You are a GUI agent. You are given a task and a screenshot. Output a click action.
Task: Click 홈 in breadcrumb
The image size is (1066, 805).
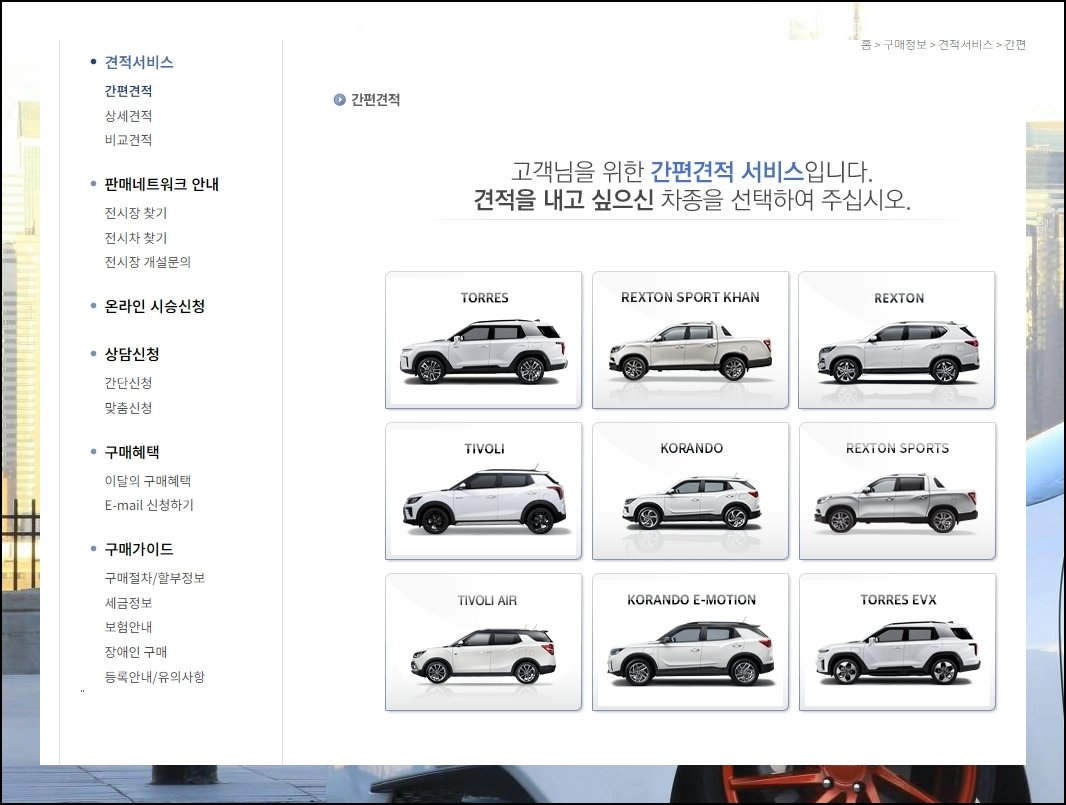(866, 45)
